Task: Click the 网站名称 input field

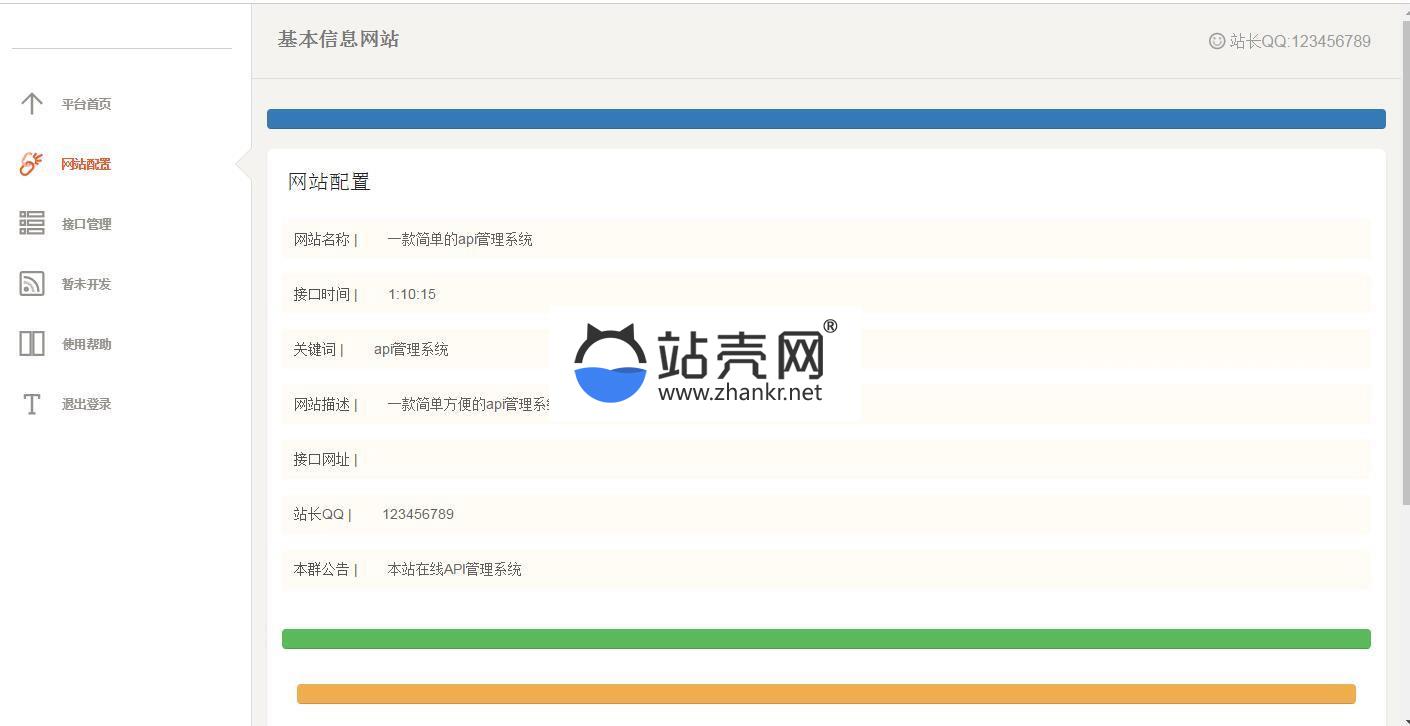Action: click(860, 239)
